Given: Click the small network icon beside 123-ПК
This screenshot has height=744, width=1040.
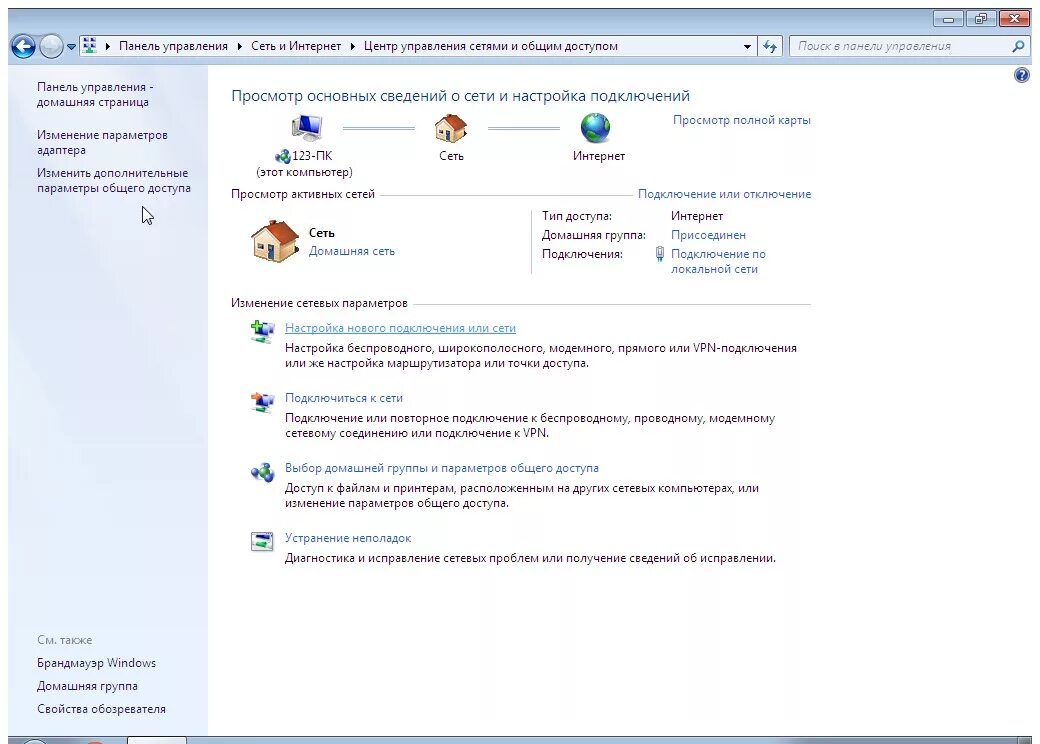Looking at the screenshot, I should click(283, 156).
